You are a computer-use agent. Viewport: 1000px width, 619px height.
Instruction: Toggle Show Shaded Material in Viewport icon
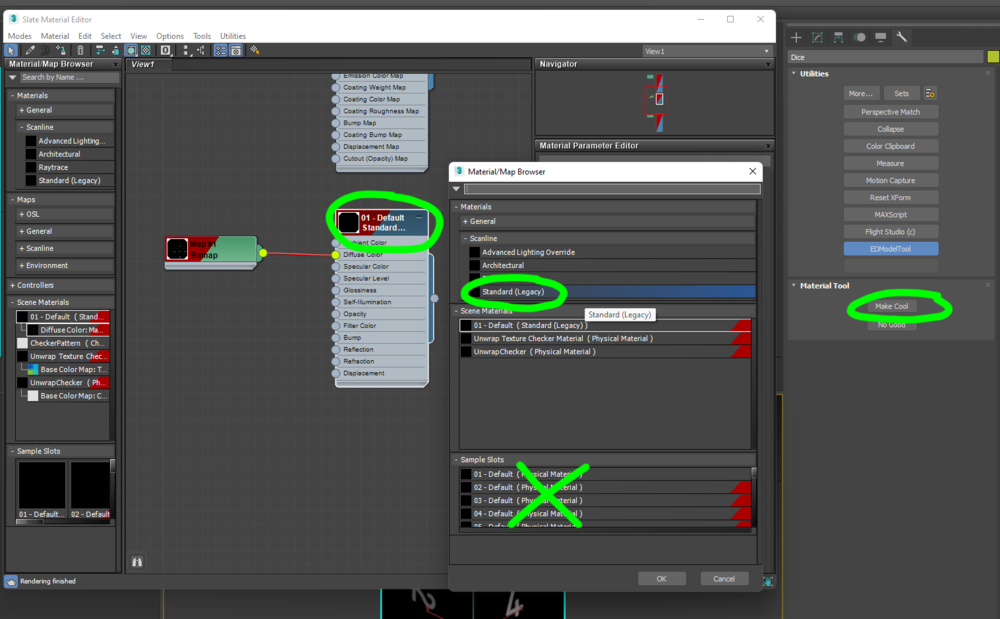[131, 50]
